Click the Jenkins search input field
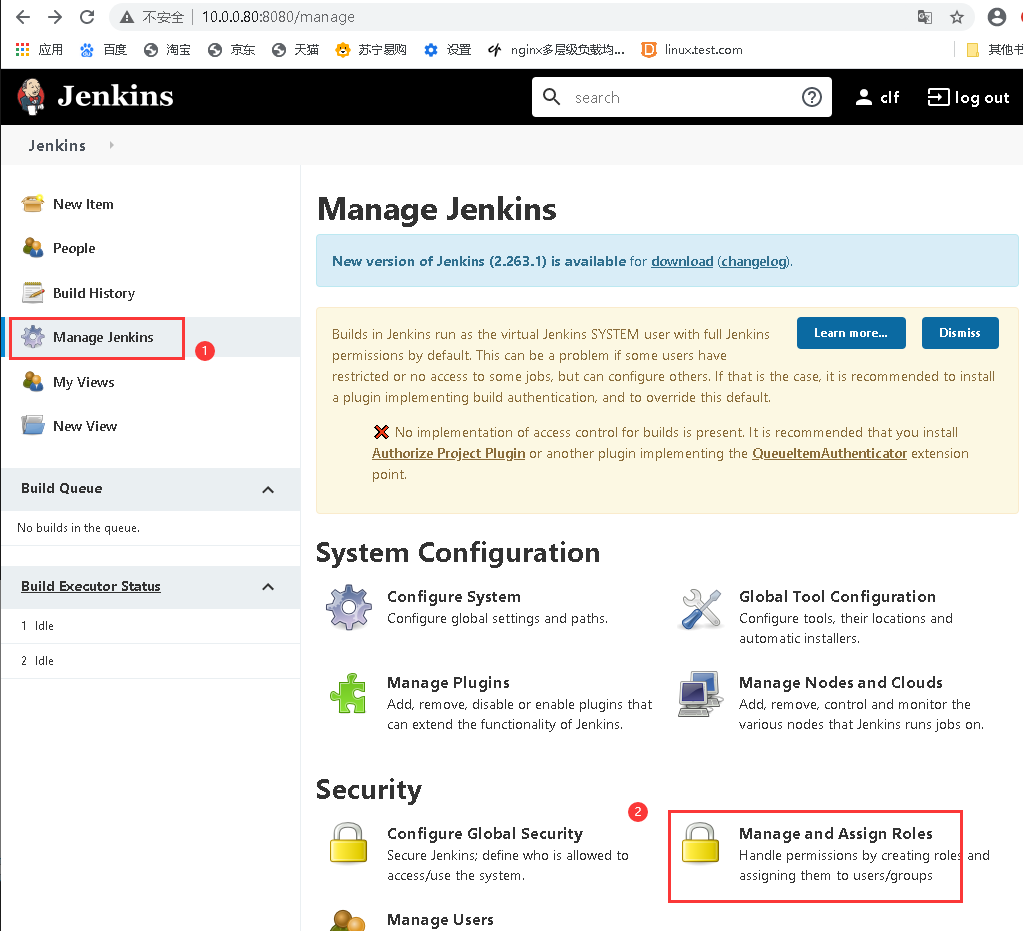Image resolution: width=1023 pixels, height=931 pixels. (x=682, y=97)
